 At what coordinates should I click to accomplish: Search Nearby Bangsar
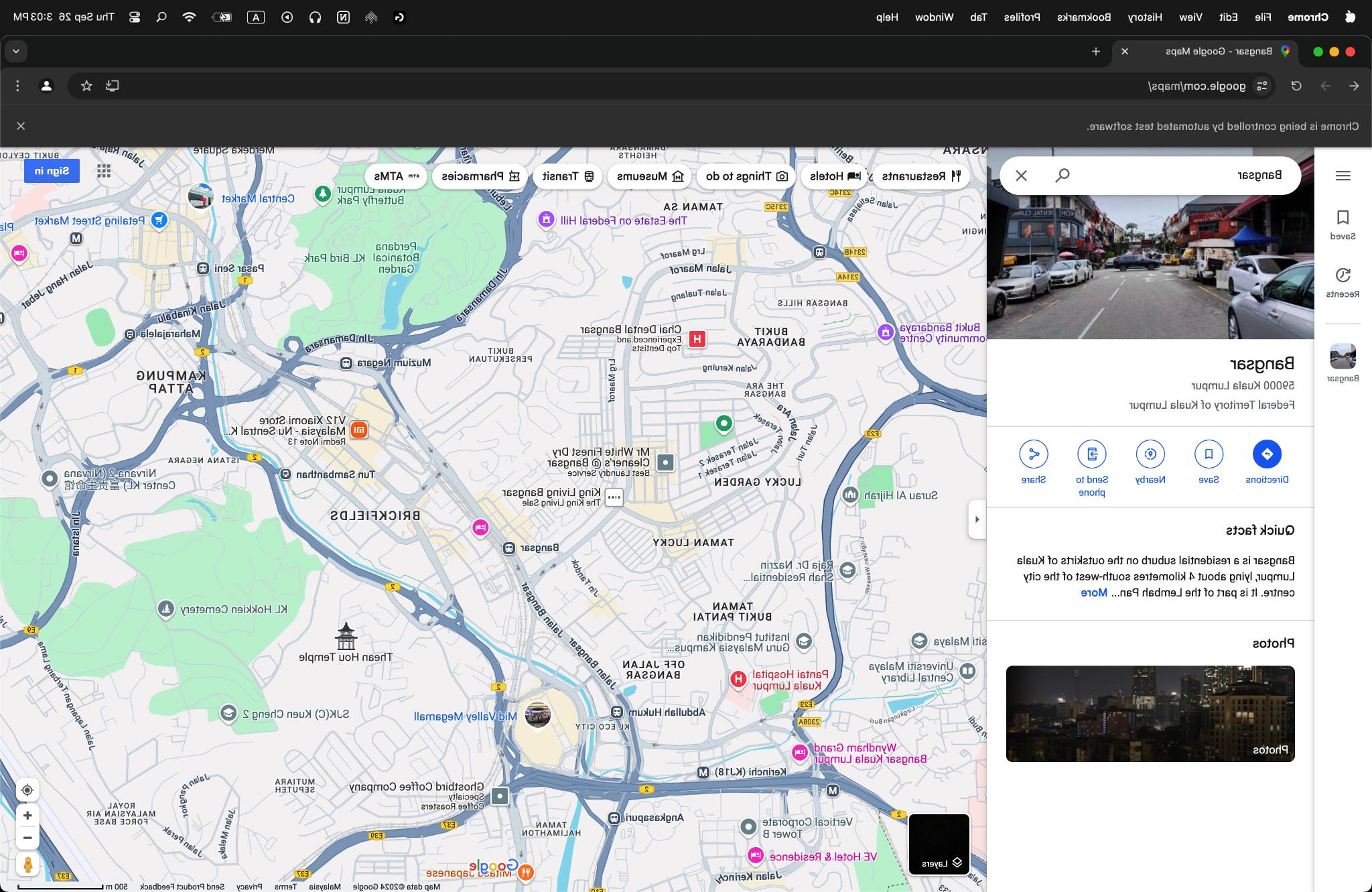click(x=1150, y=461)
